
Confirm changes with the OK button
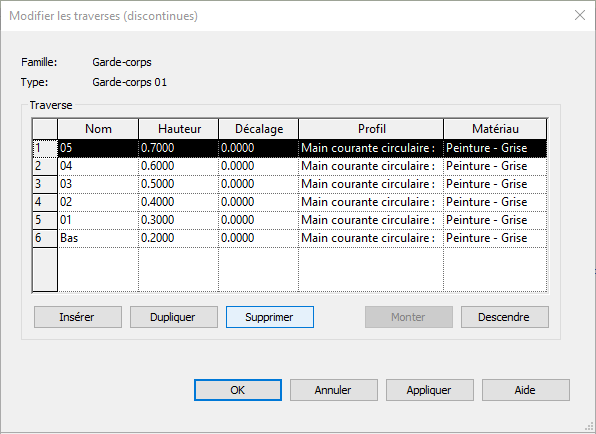pyautogui.click(x=238, y=390)
